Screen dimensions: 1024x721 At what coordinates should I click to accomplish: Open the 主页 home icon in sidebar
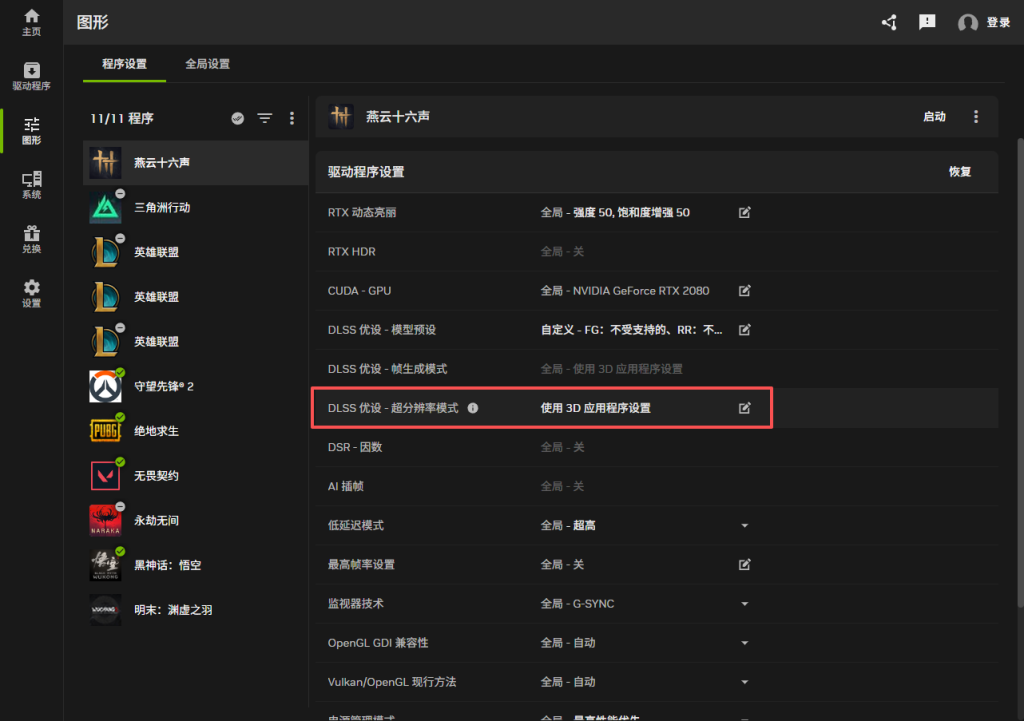(31, 22)
